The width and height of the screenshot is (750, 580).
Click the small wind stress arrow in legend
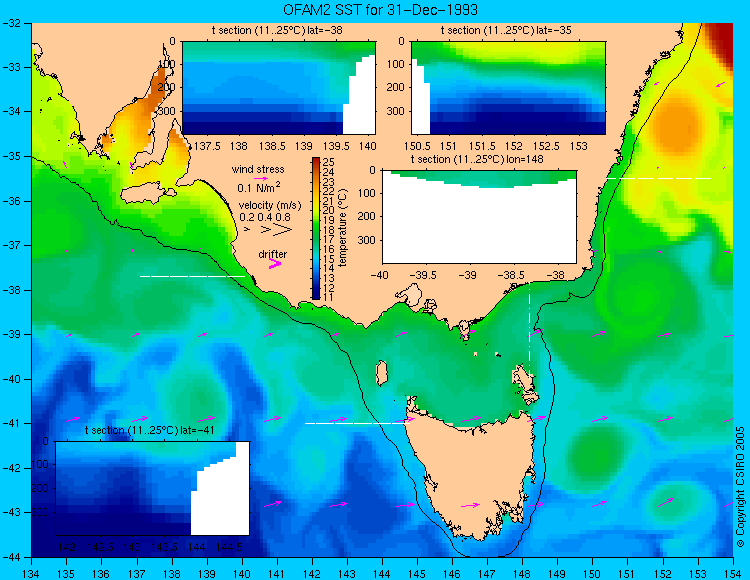[x=261, y=178]
